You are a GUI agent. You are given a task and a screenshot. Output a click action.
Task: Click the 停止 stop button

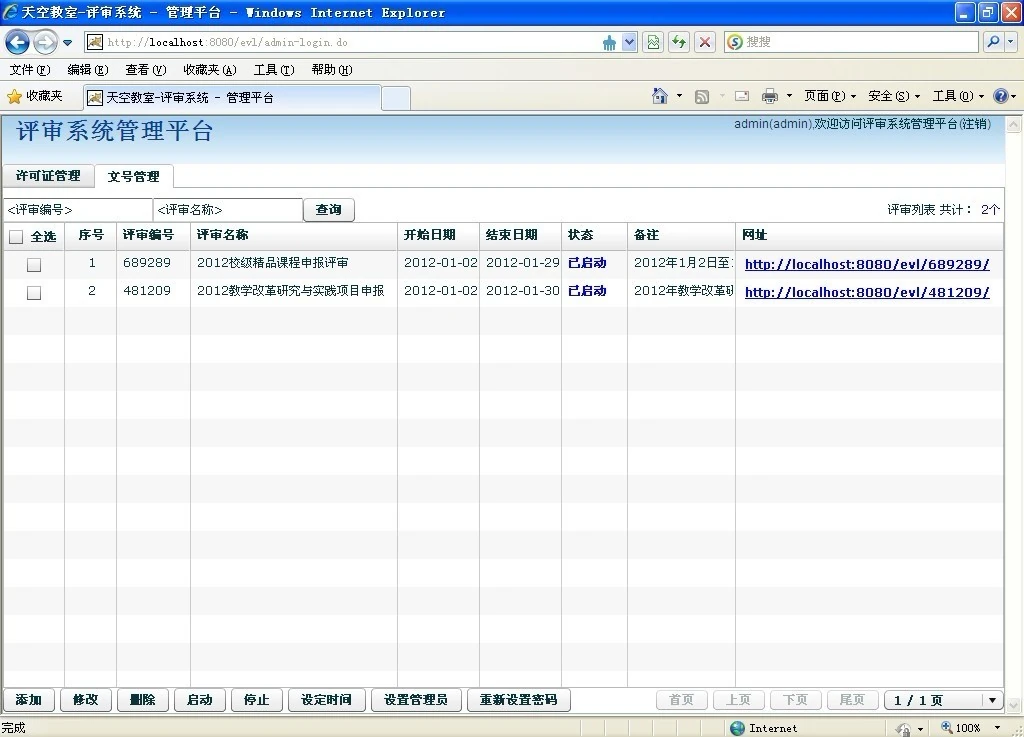pyautogui.click(x=257, y=700)
